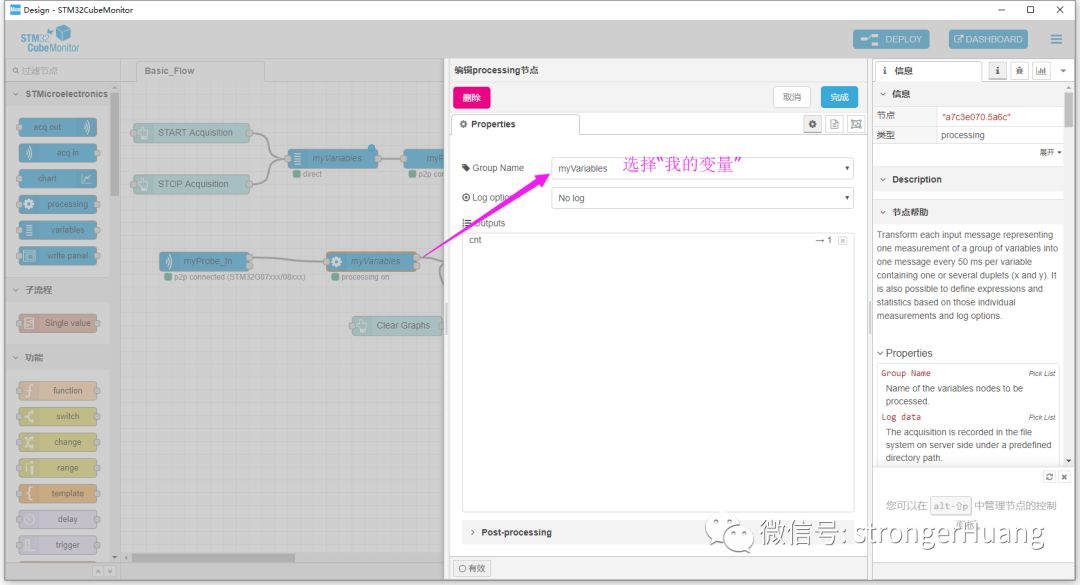Click 取消 to cancel node editing

[792, 97]
